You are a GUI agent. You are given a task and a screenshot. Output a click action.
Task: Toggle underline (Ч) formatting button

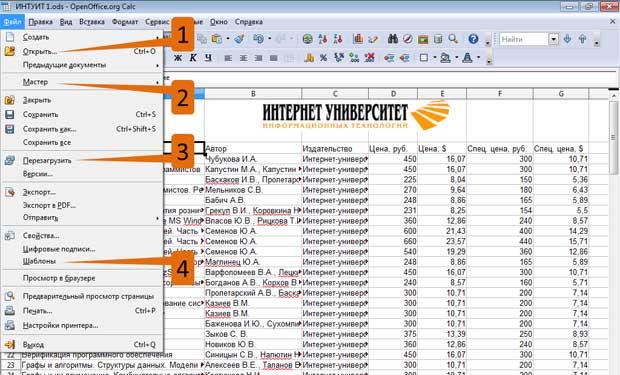click(208, 58)
